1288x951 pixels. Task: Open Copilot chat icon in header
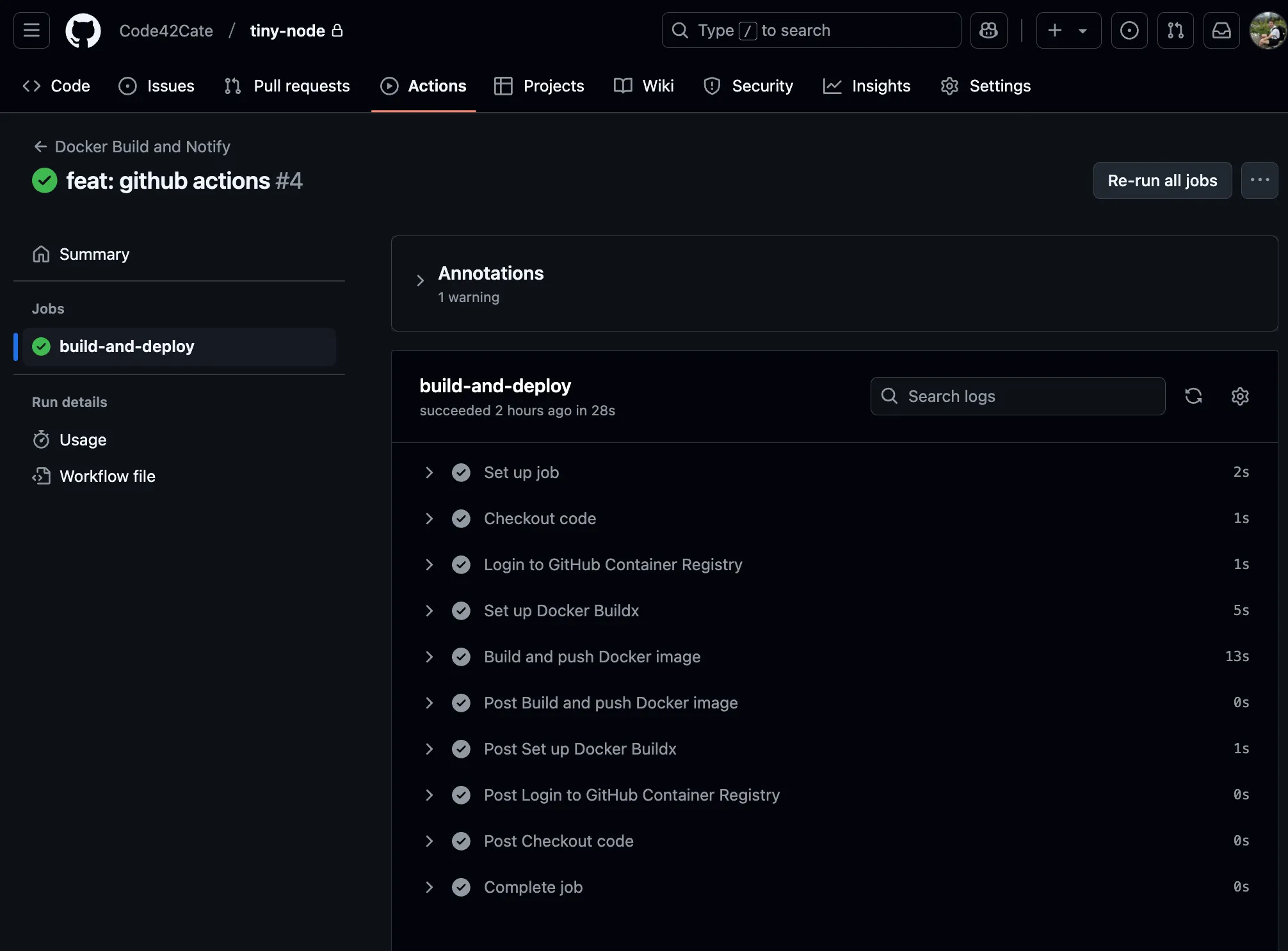coord(988,30)
